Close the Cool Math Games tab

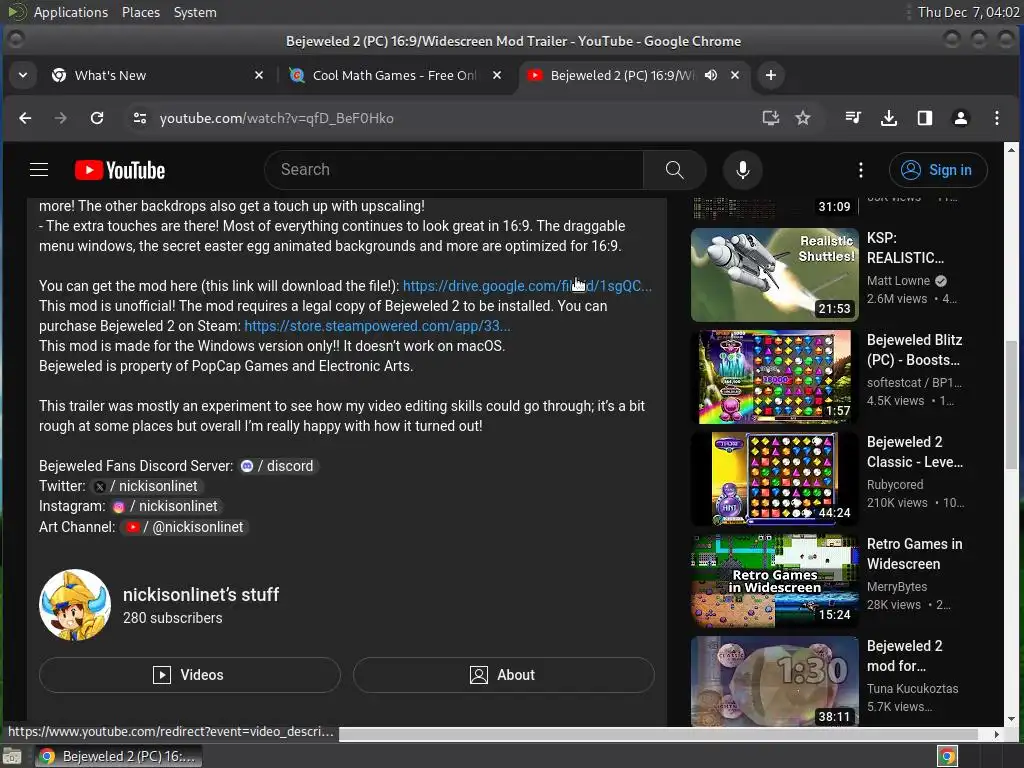point(497,75)
